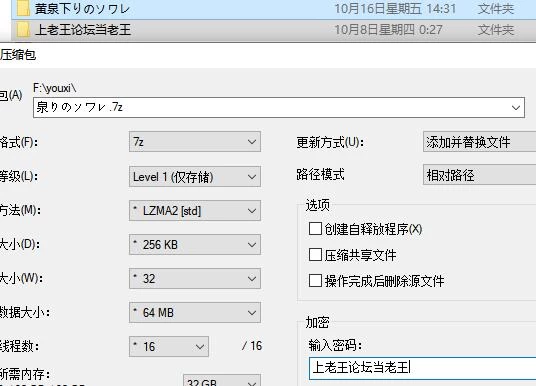Screen dimensions: 536x386
Task: Click the date 10月16日星期五 14:31
Action: (x=395, y=9)
